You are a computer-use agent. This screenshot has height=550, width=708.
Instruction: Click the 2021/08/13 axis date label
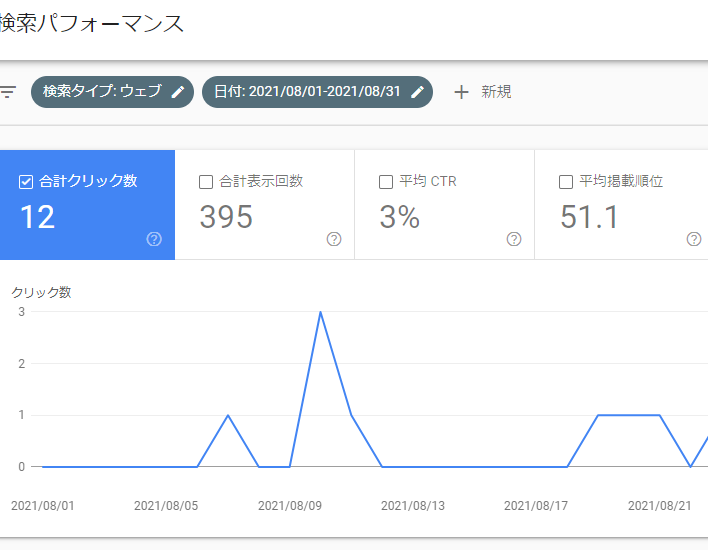click(413, 505)
